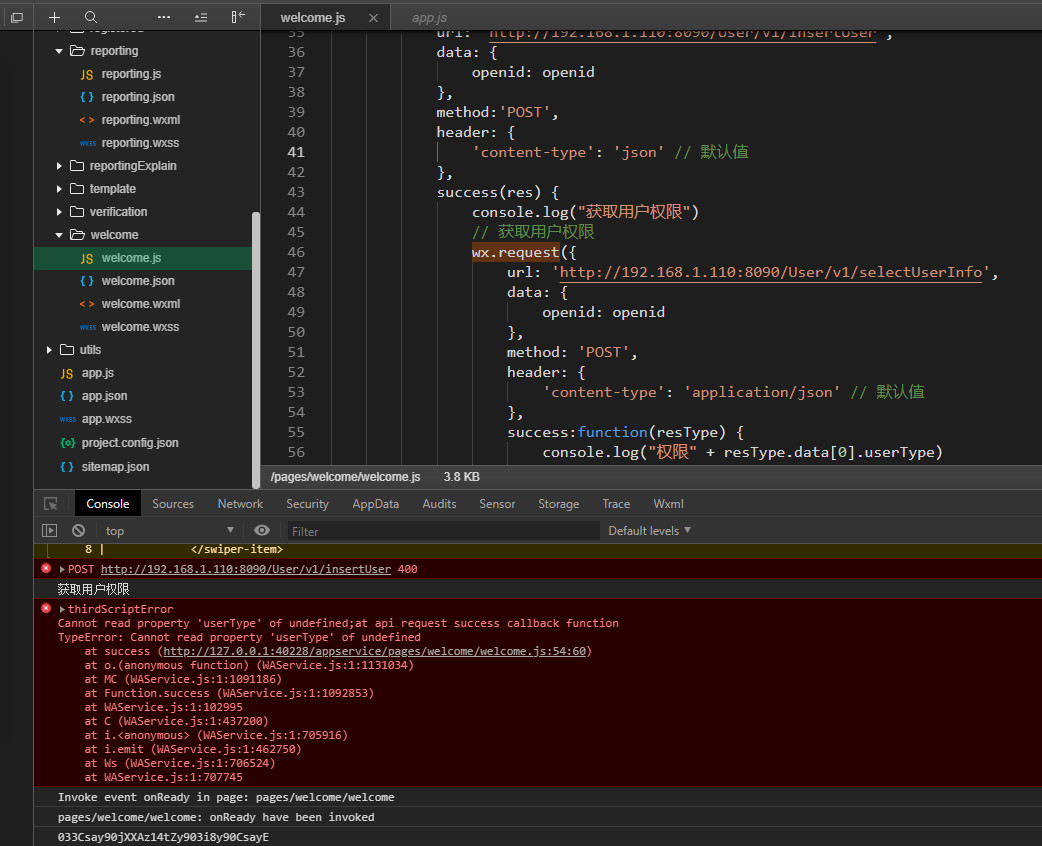
Task: Toggle the eye icon for live expressions
Action: (x=262, y=531)
